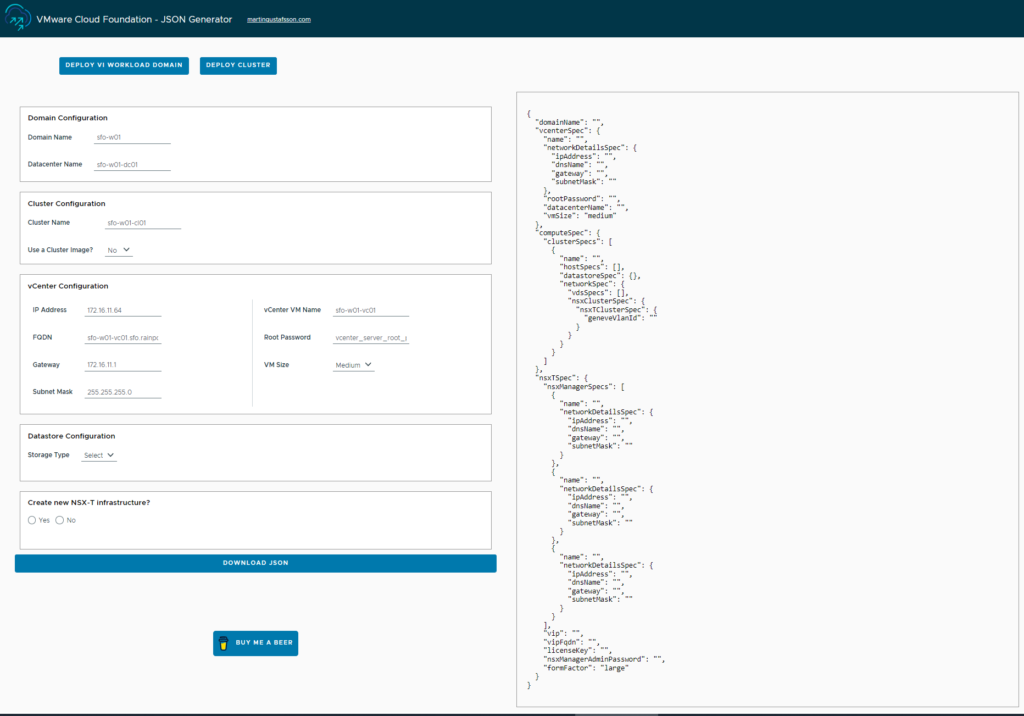The image size is (1024, 716).
Task: Click the "geneveVlanId" line in JSON preview
Action: point(620,318)
